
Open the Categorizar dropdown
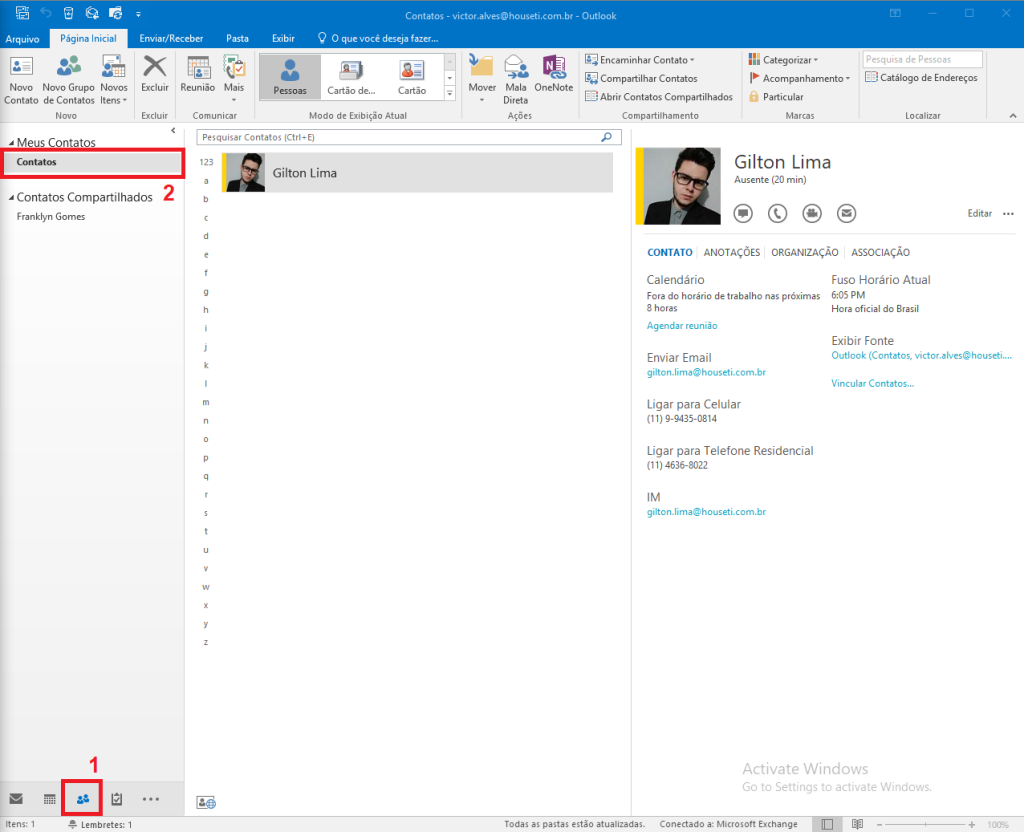pos(783,59)
